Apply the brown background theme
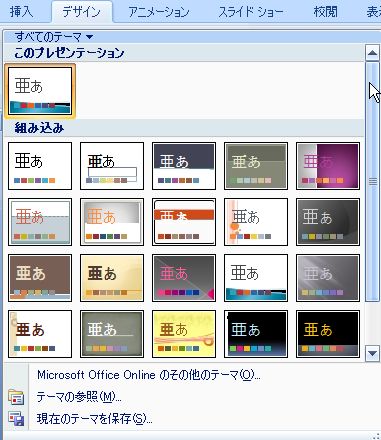Screen dimensions: 381x440 click(x=40, y=278)
